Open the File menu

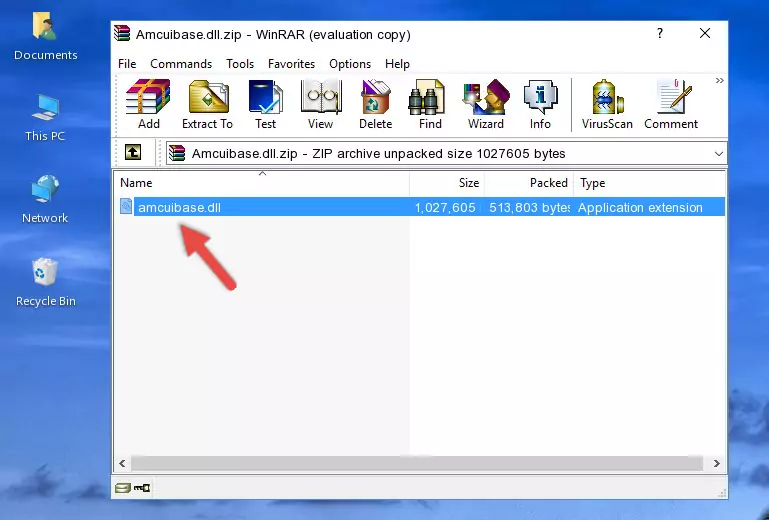(x=127, y=64)
